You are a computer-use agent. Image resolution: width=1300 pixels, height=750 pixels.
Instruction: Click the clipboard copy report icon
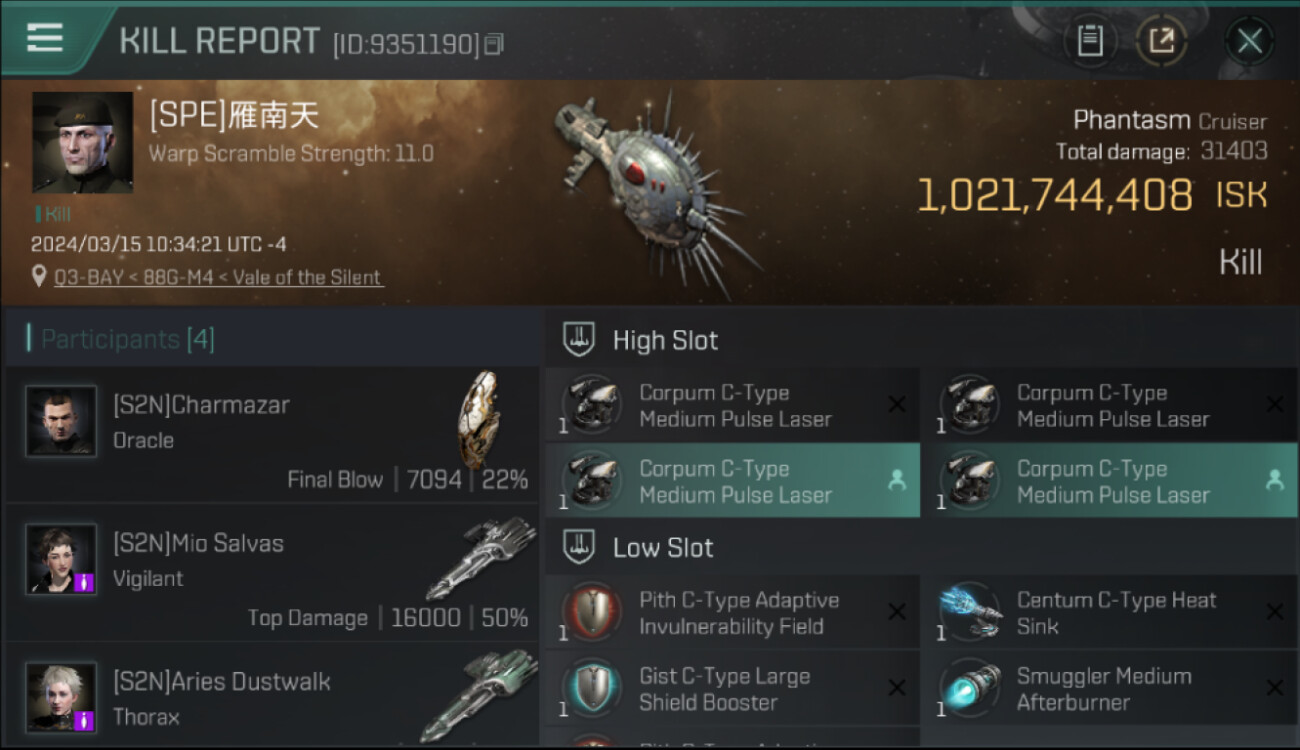click(x=1089, y=41)
